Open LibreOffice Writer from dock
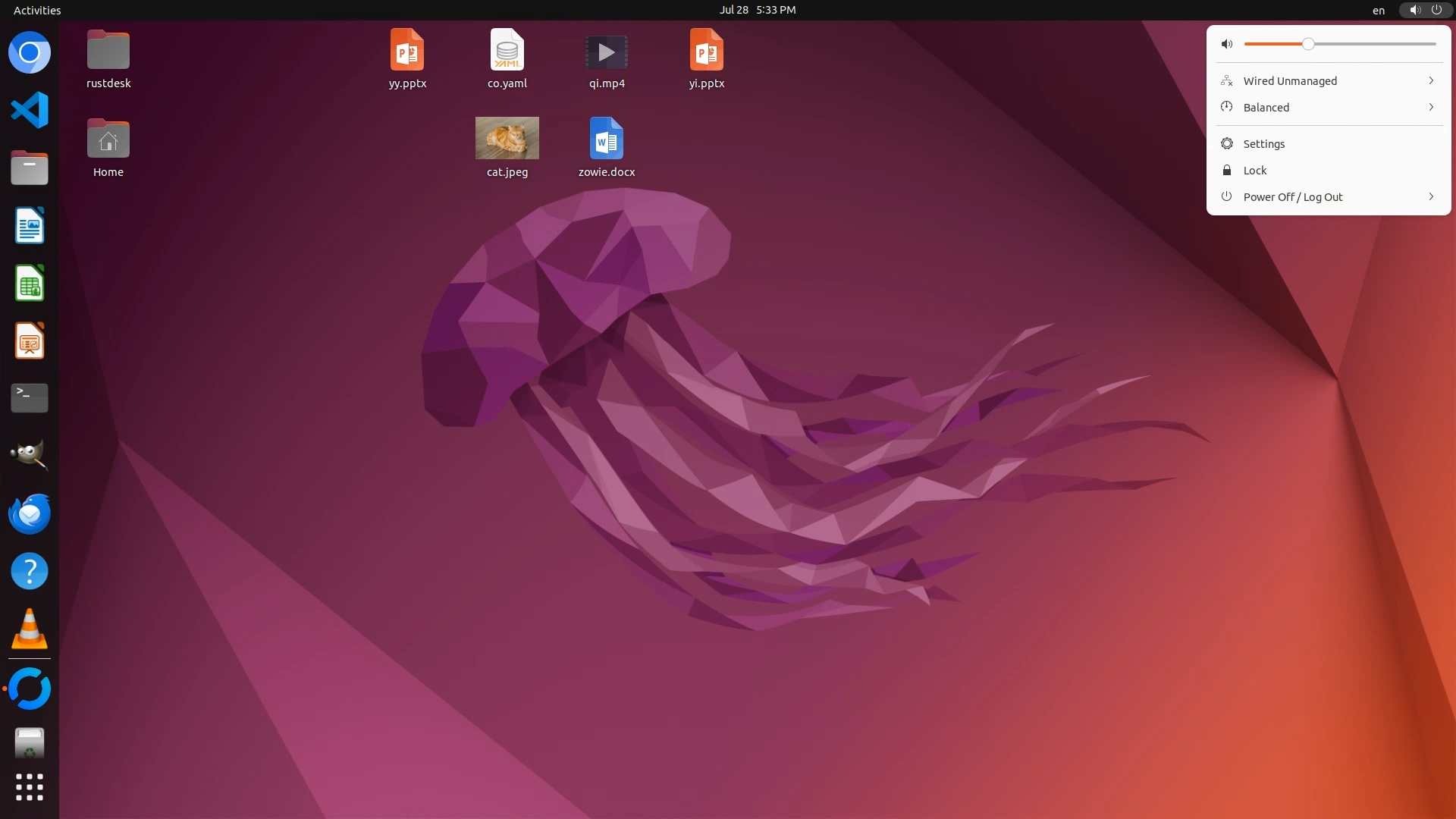 point(30,225)
